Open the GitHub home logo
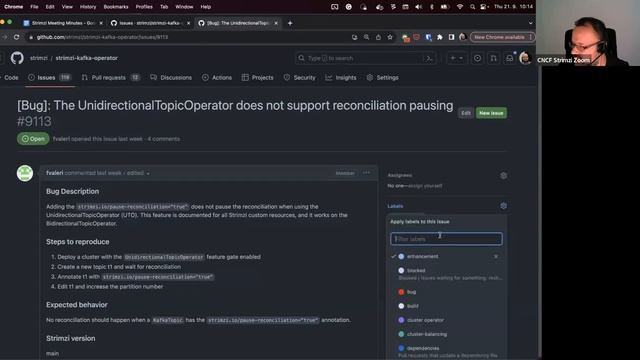The width and height of the screenshot is (640, 360). pos(17,58)
